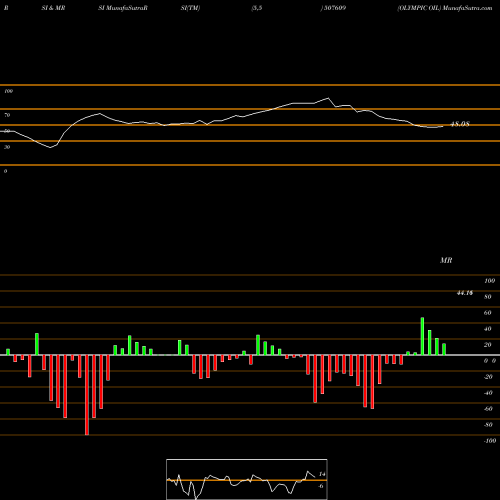Click the MR axis label 80
The height and width of the screenshot is (500, 500).
[x=488, y=297]
